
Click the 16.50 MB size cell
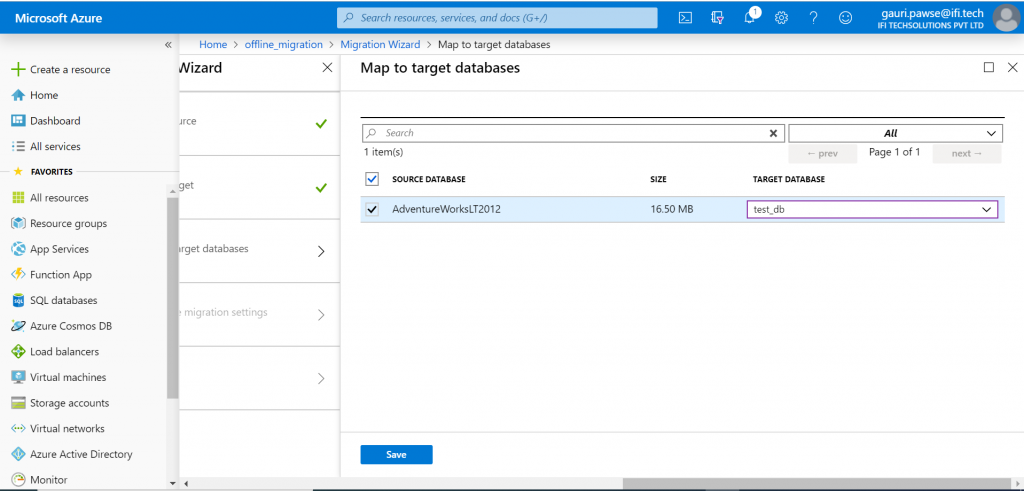click(672, 210)
